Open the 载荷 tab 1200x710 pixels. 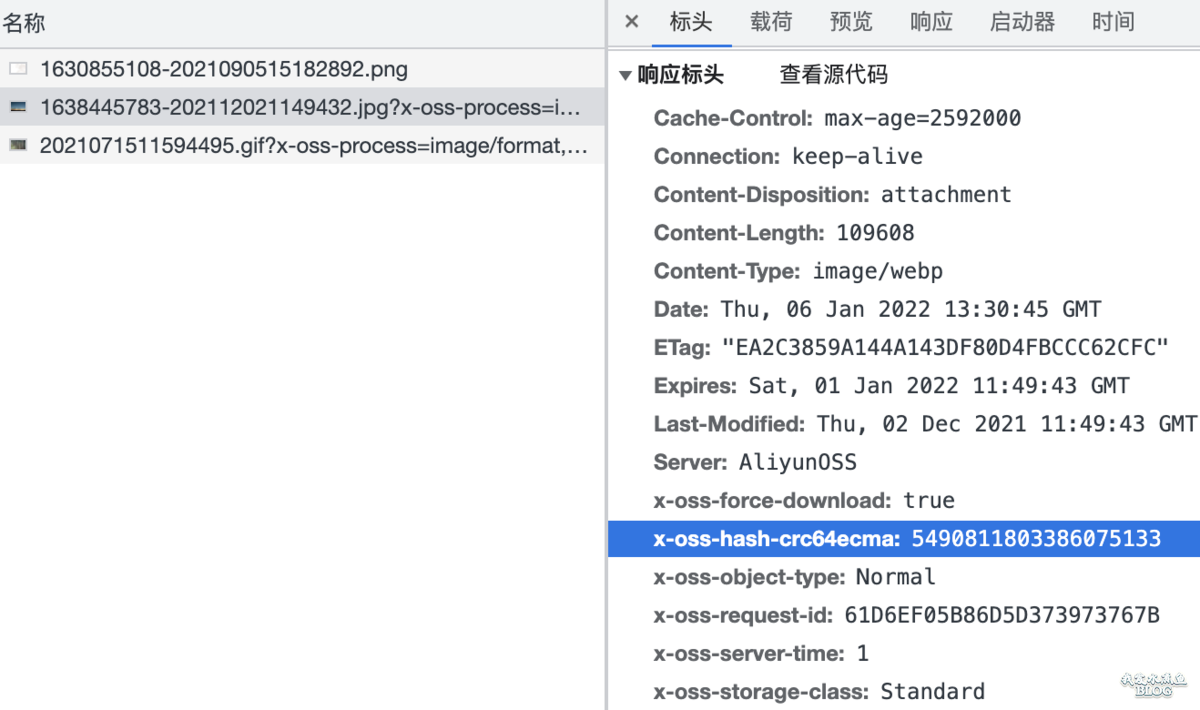tap(771, 22)
